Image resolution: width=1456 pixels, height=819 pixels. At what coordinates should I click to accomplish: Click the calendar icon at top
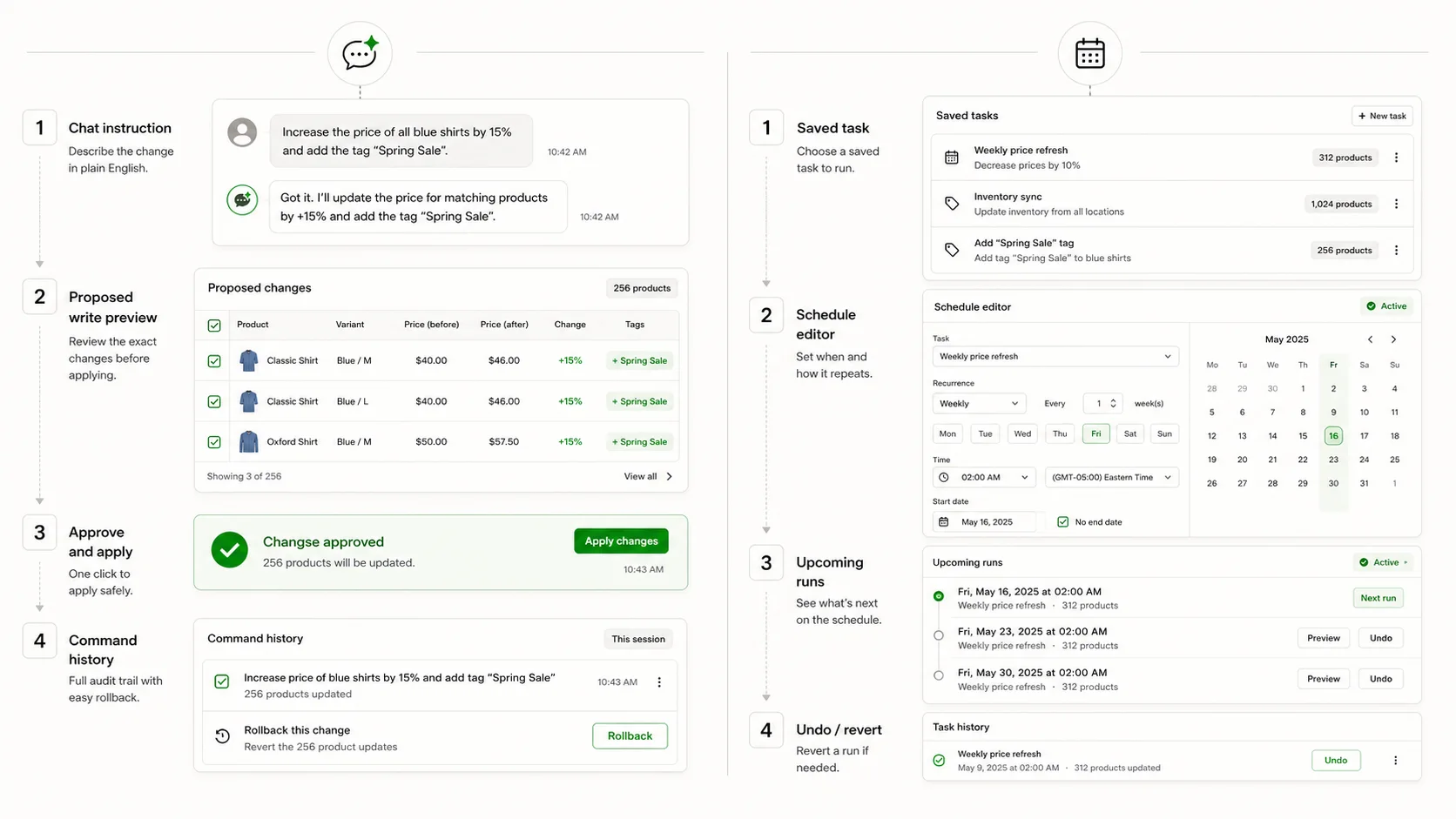pos(1089,54)
